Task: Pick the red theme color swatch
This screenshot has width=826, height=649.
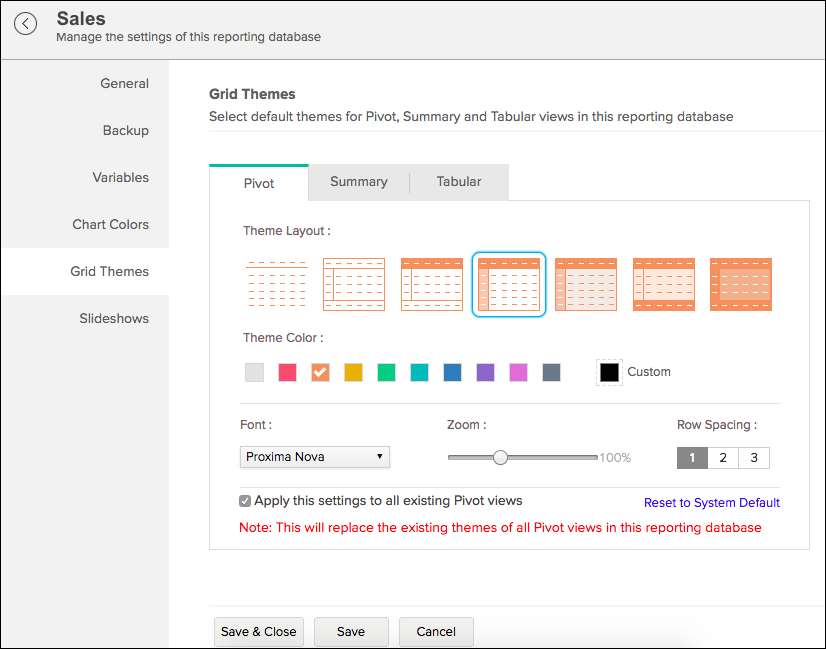Action: (x=287, y=372)
